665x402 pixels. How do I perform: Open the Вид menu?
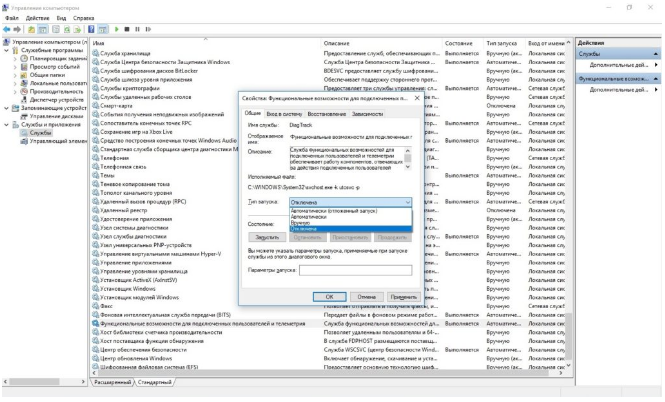pos(61,18)
